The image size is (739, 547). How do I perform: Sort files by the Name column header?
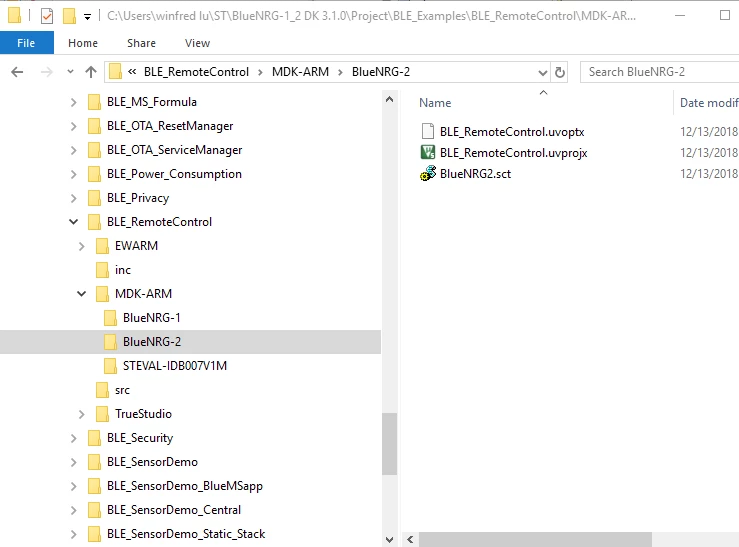(435, 103)
